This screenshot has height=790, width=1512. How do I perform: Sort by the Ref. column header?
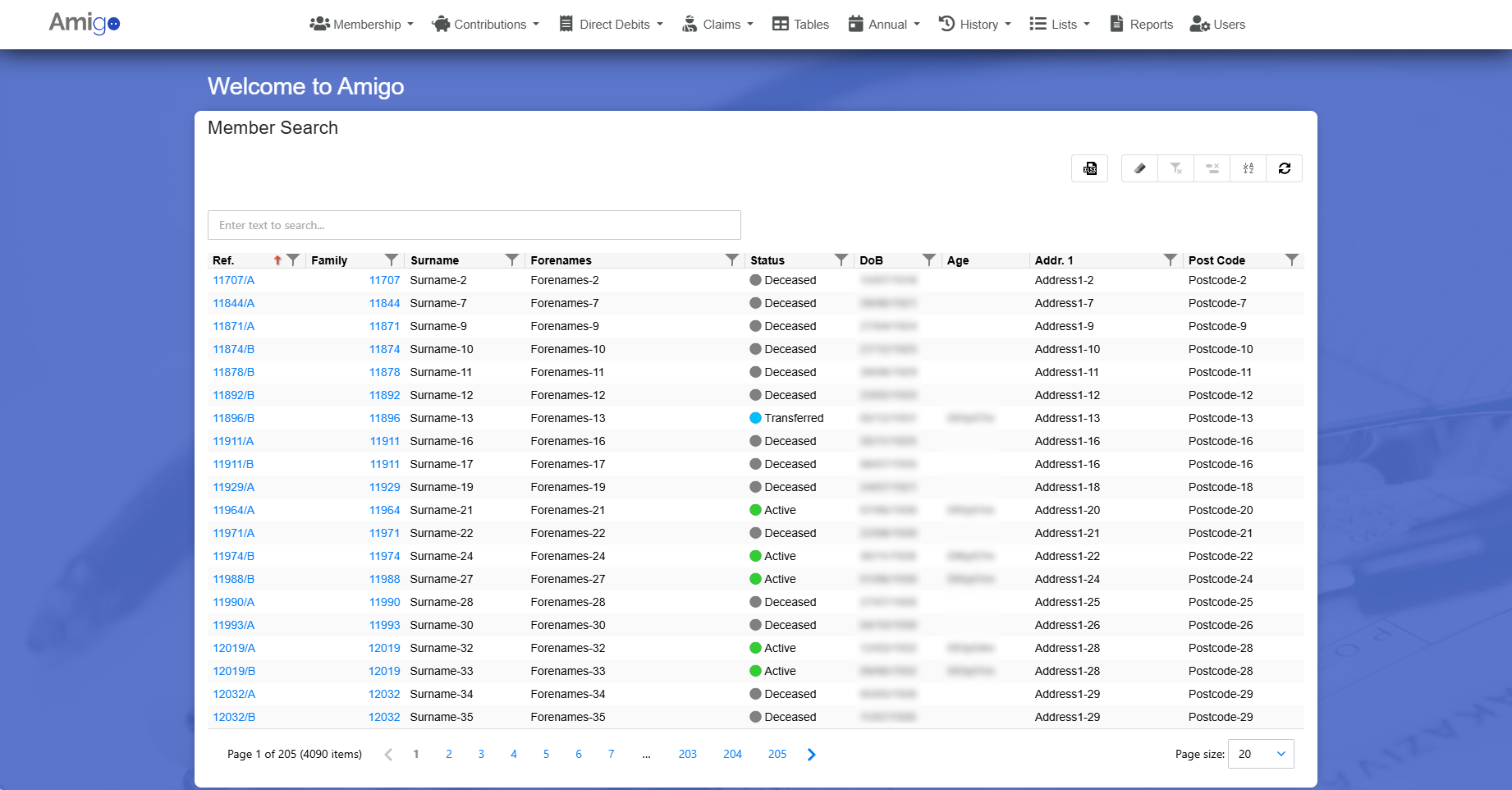pyautogui.click(x=223, y=260)
